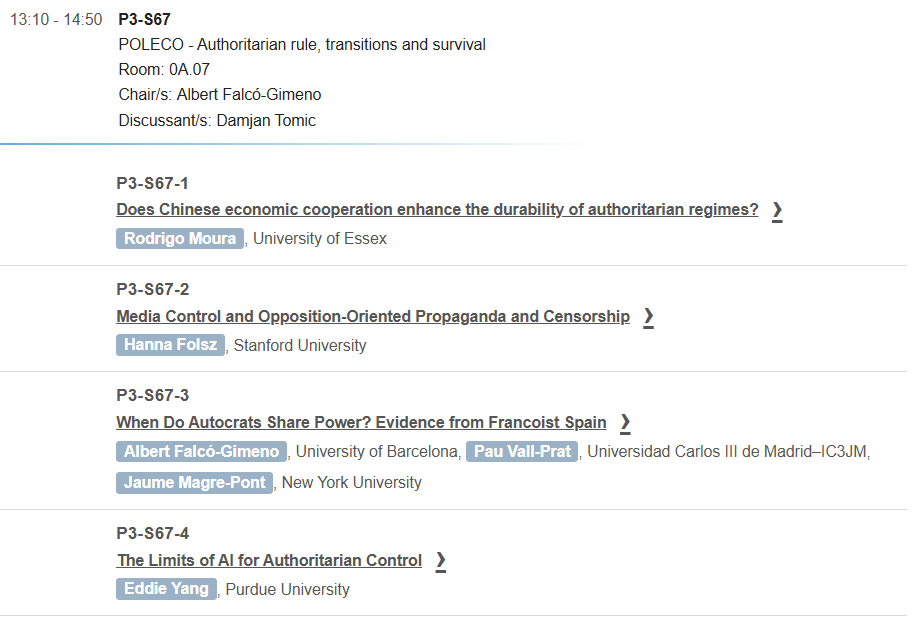Click the P3-S67-4 paper identifier
The width and height of the screenshot is (915, 623).
pos(152,533)
